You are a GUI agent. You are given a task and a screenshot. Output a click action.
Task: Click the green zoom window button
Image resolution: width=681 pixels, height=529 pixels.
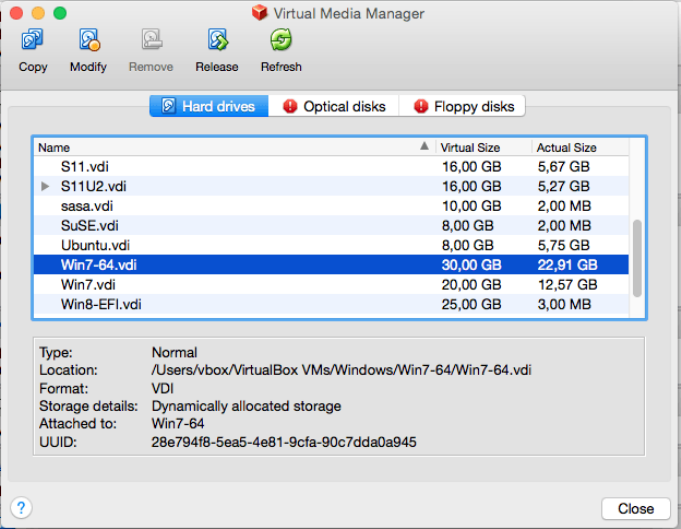[60, 13]
